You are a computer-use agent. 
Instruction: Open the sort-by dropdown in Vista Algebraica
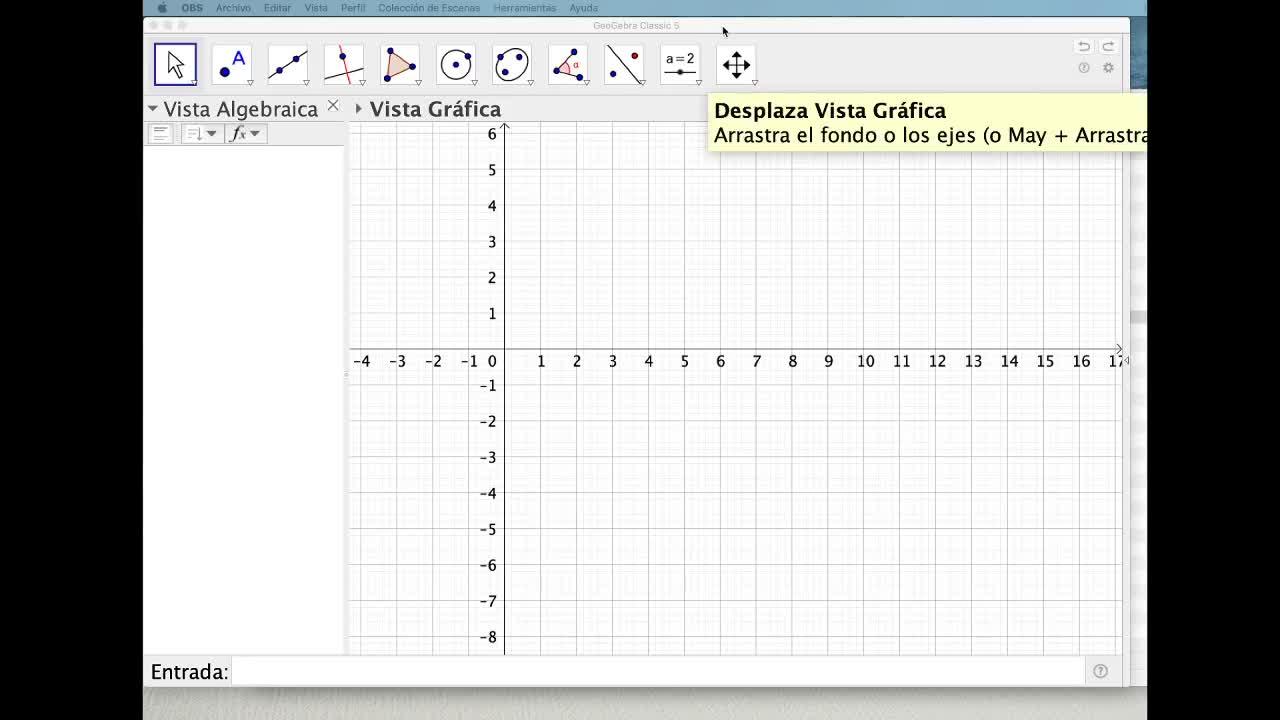pyautogui.click(x=201, y=133)
